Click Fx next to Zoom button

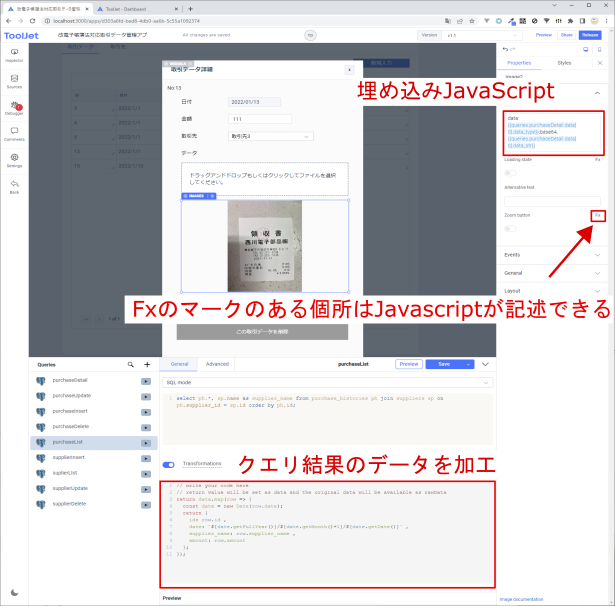pyautogui.click(x=598, y=215)
